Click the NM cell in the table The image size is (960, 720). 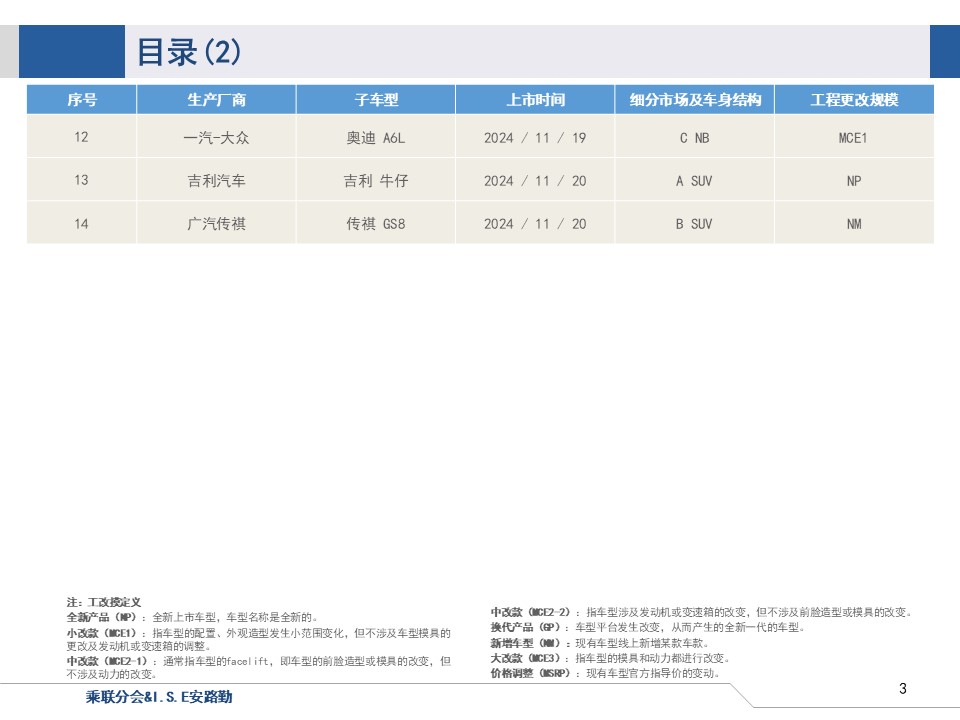click(x=854, y=223)
